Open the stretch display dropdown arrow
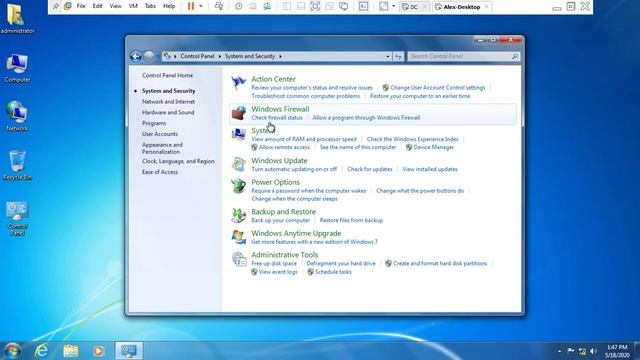Screen dimensions: 640x360 point(393,6)
